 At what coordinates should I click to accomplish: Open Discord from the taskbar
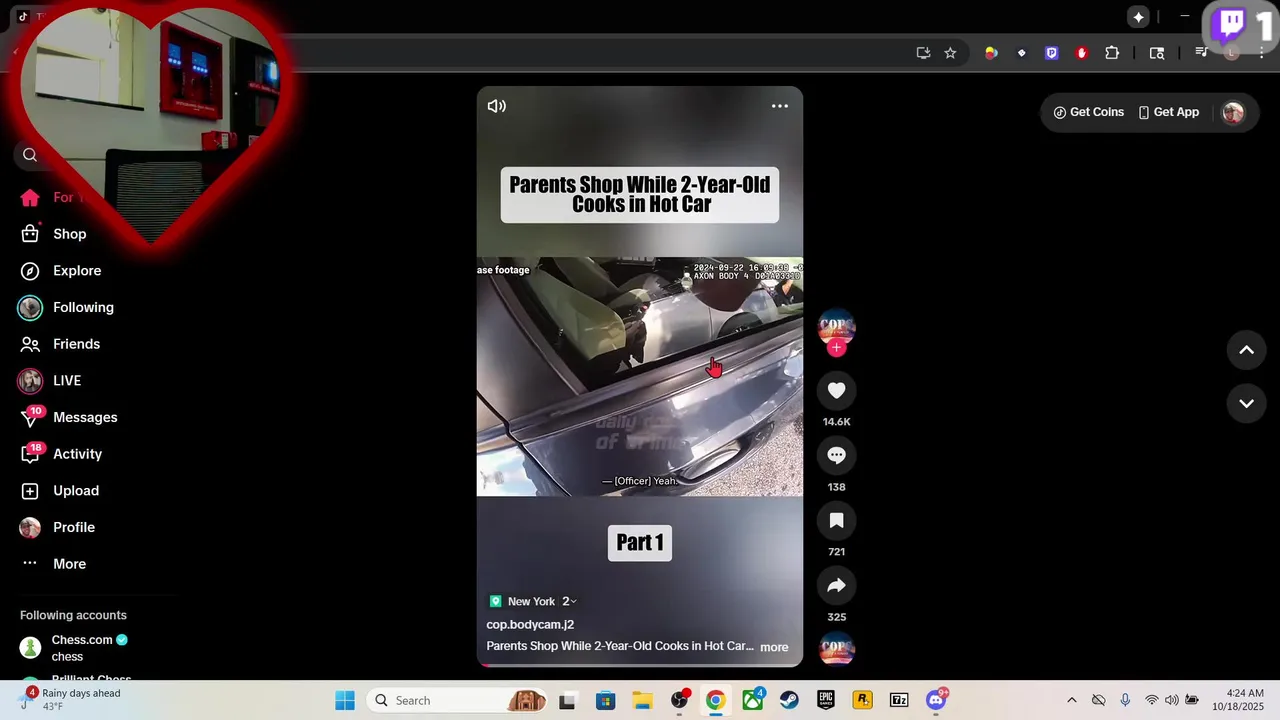point(936,700)
